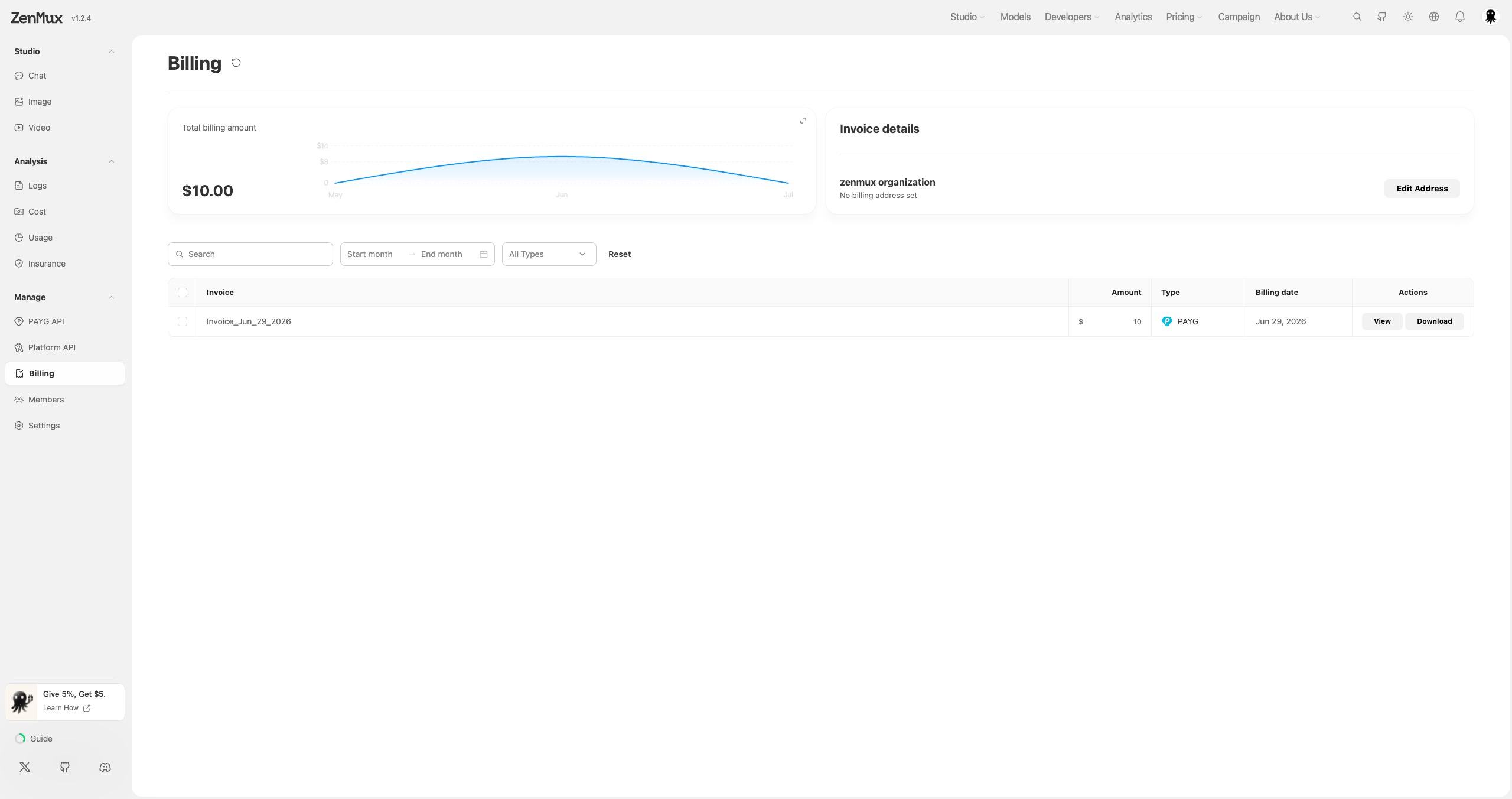Click the PAYG type icon in the invoice row
Image resolution: width=1512 pixels, height=799 pixels.
point(1167,321)
